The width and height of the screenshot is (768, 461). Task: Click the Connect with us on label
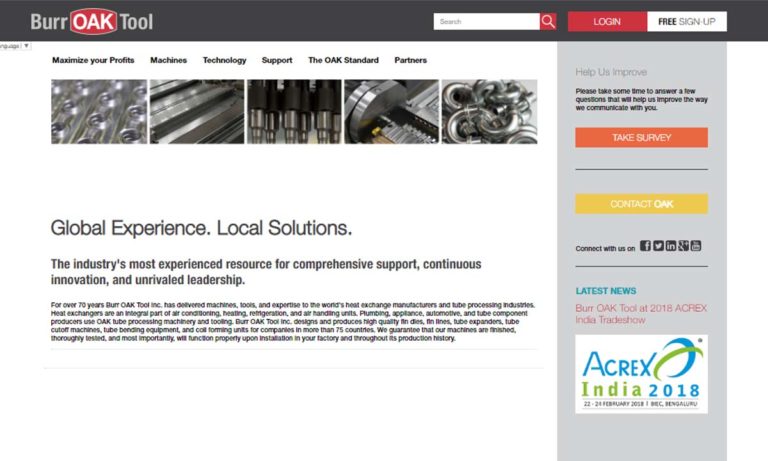pos(605,248)
